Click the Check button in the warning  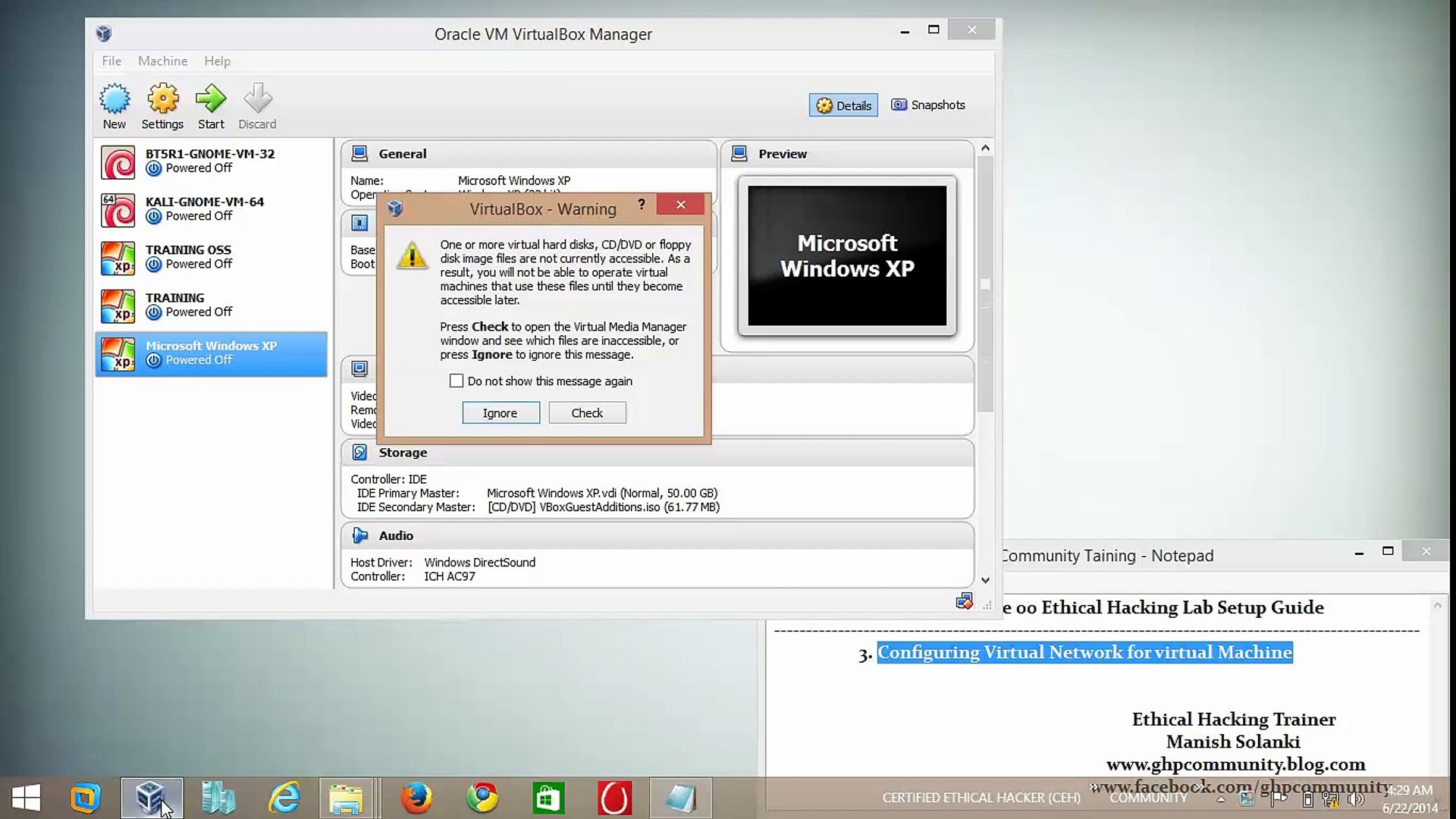(x=587, y=413)
